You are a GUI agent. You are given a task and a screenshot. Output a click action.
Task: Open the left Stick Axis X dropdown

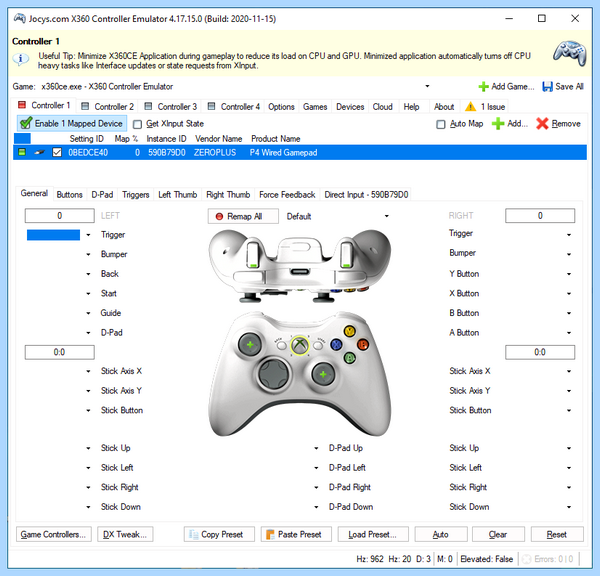(x=88, y=371)
